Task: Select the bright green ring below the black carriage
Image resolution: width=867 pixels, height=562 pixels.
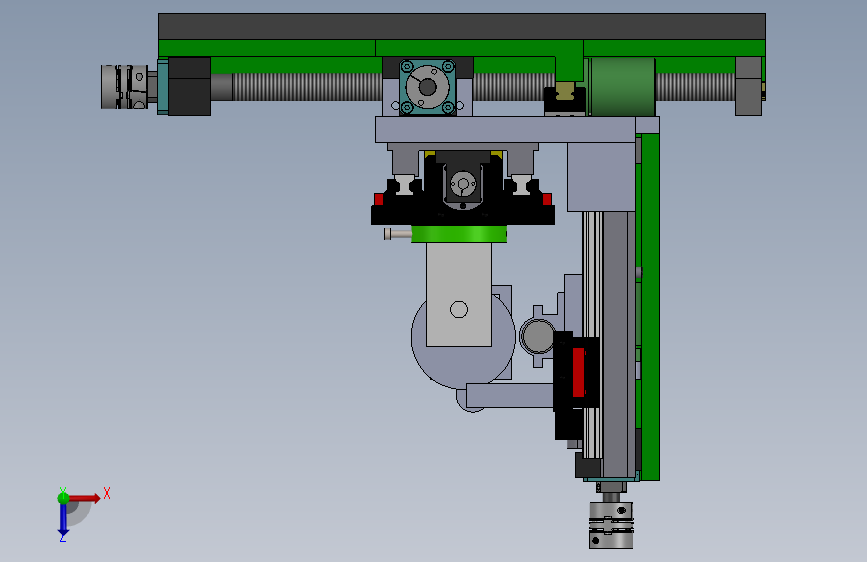Action: point(459,234)
